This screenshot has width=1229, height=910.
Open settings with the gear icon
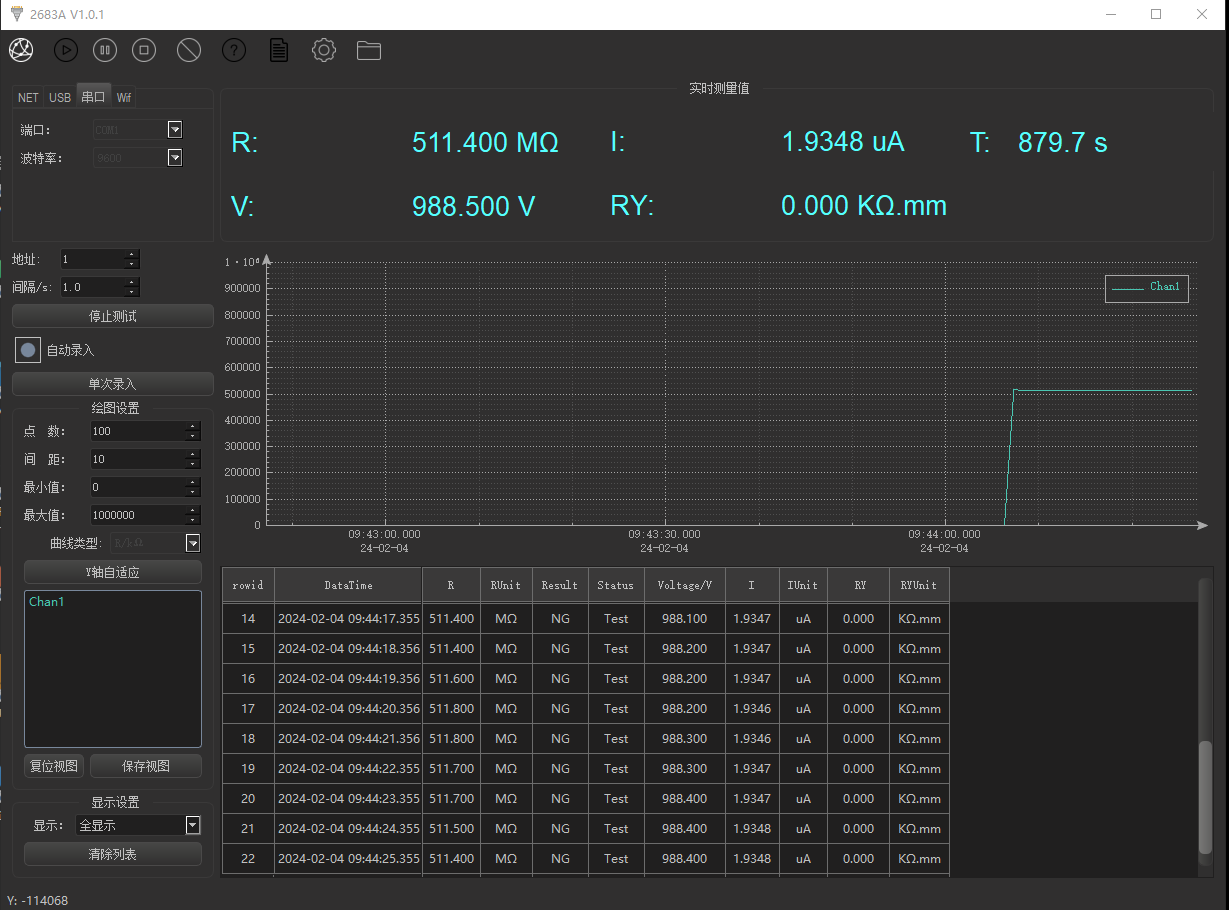point(324,50)
